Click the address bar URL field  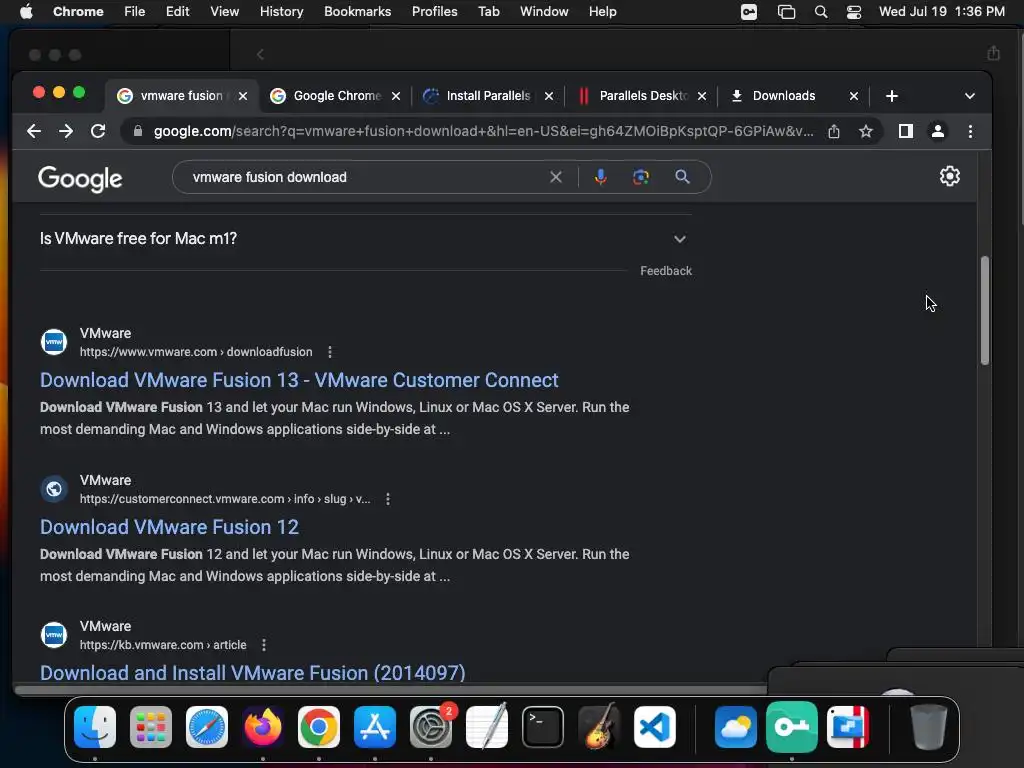coord(483,131)
